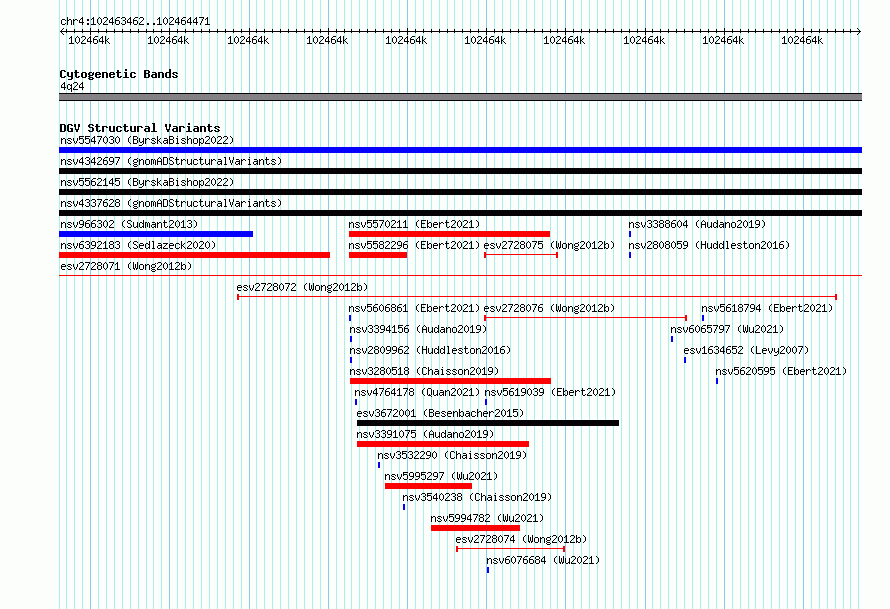Open nsv4764178 (Quan2021) variant

pos(417,392)
